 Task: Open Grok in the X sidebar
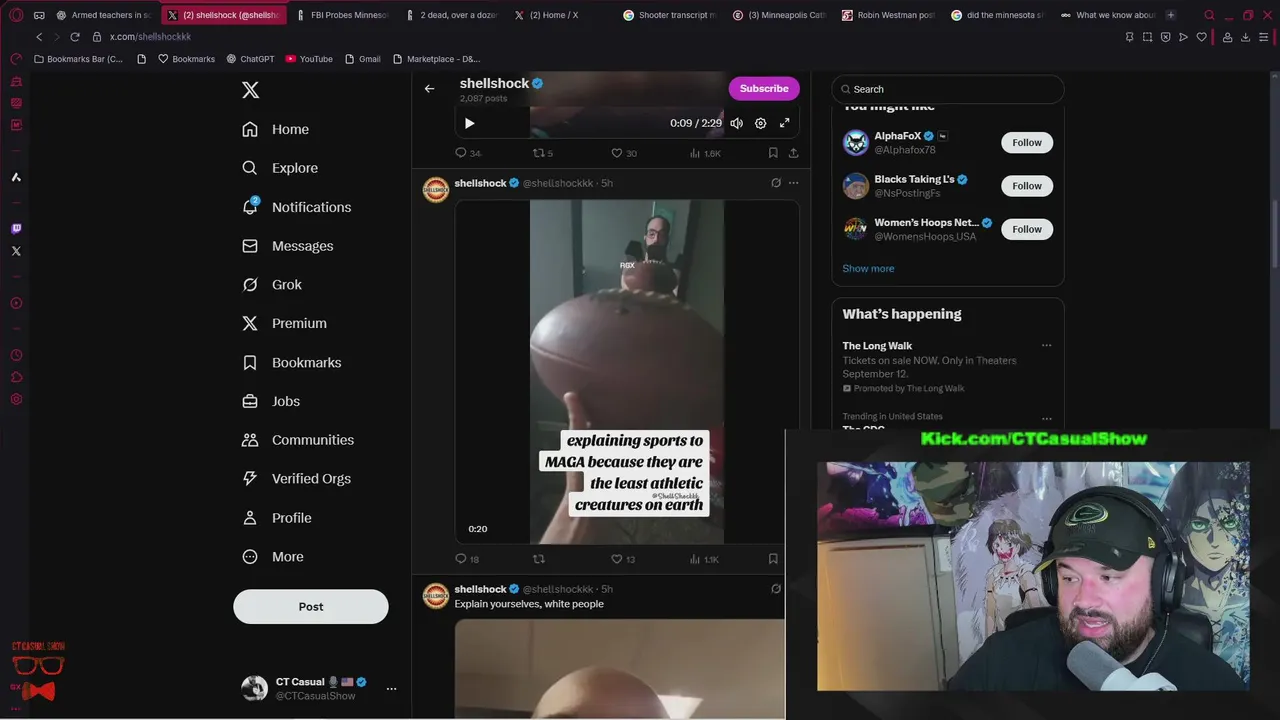pyautogui.click(x=271, y=285)
